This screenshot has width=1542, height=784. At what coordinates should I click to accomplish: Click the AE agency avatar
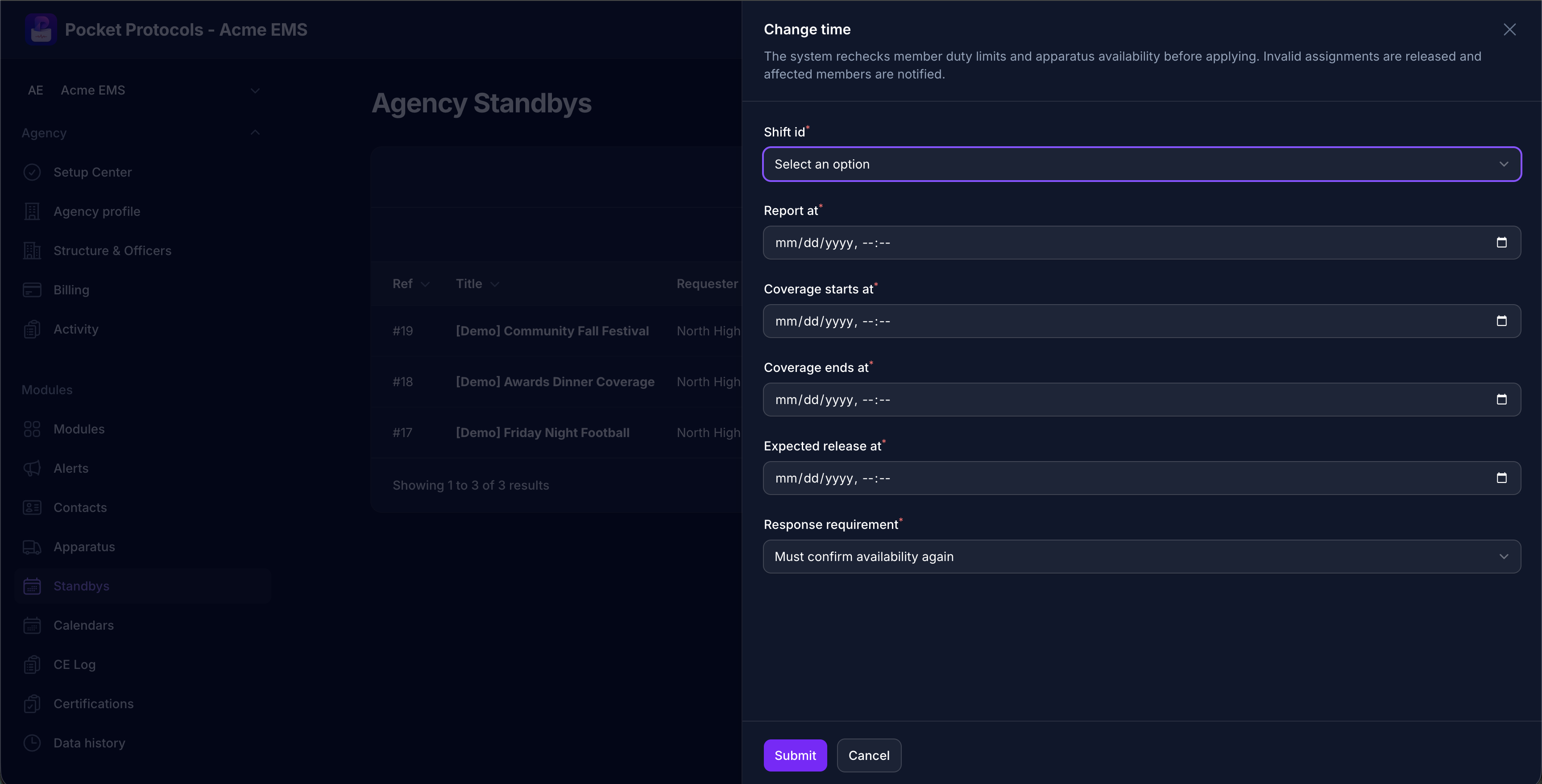[35, 91]
